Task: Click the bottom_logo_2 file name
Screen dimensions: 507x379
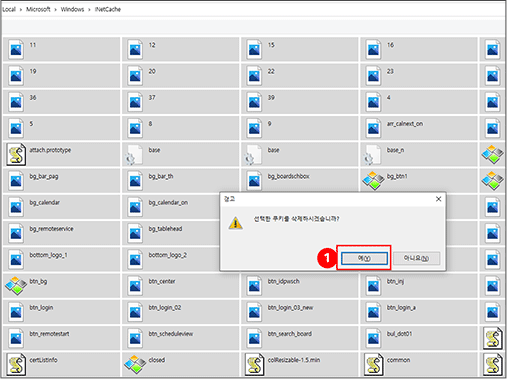Action: pos(167,255)
